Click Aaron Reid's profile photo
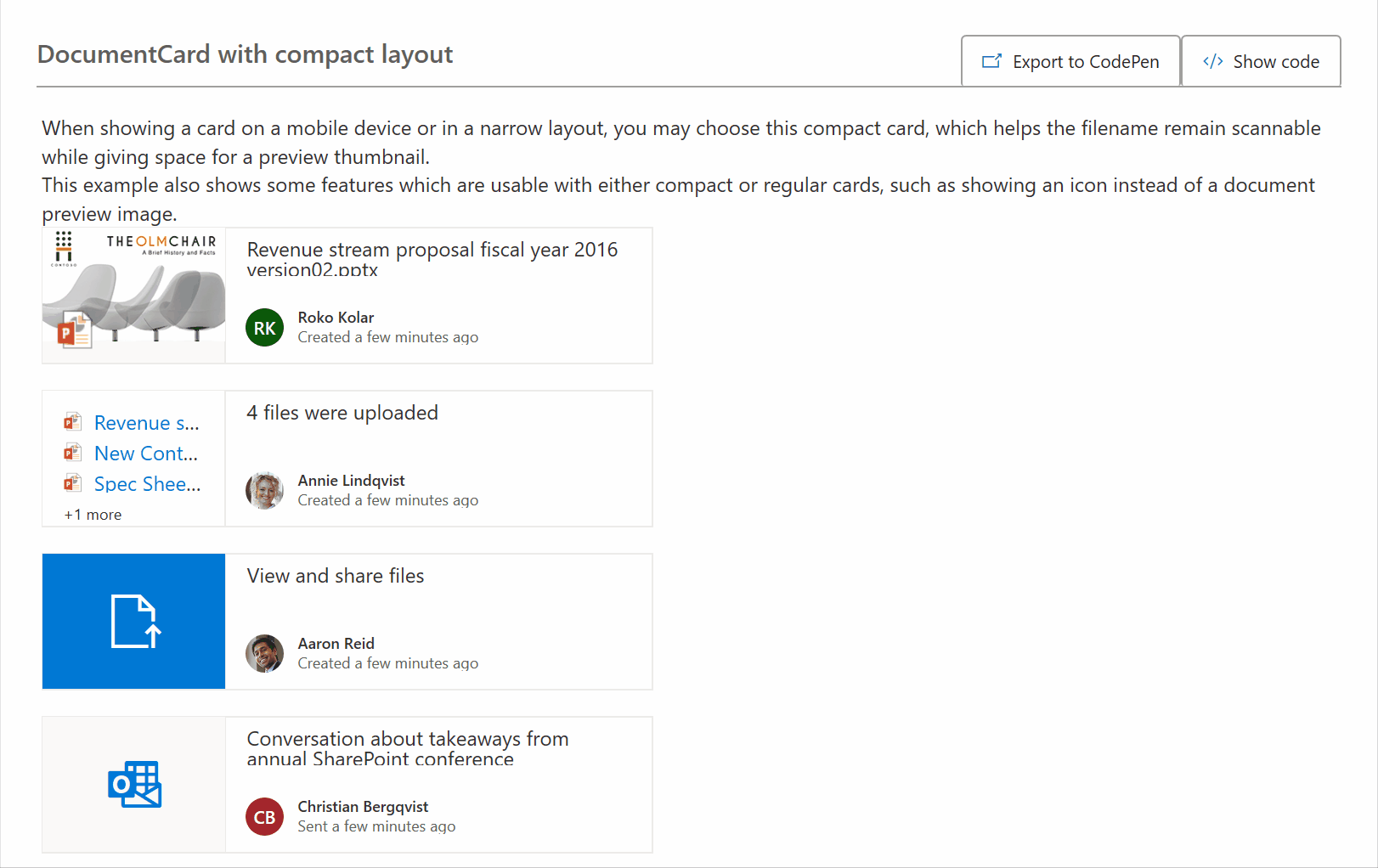Image resolution: width=1378 pixels, height=868 pixels. tap(264, 653)
